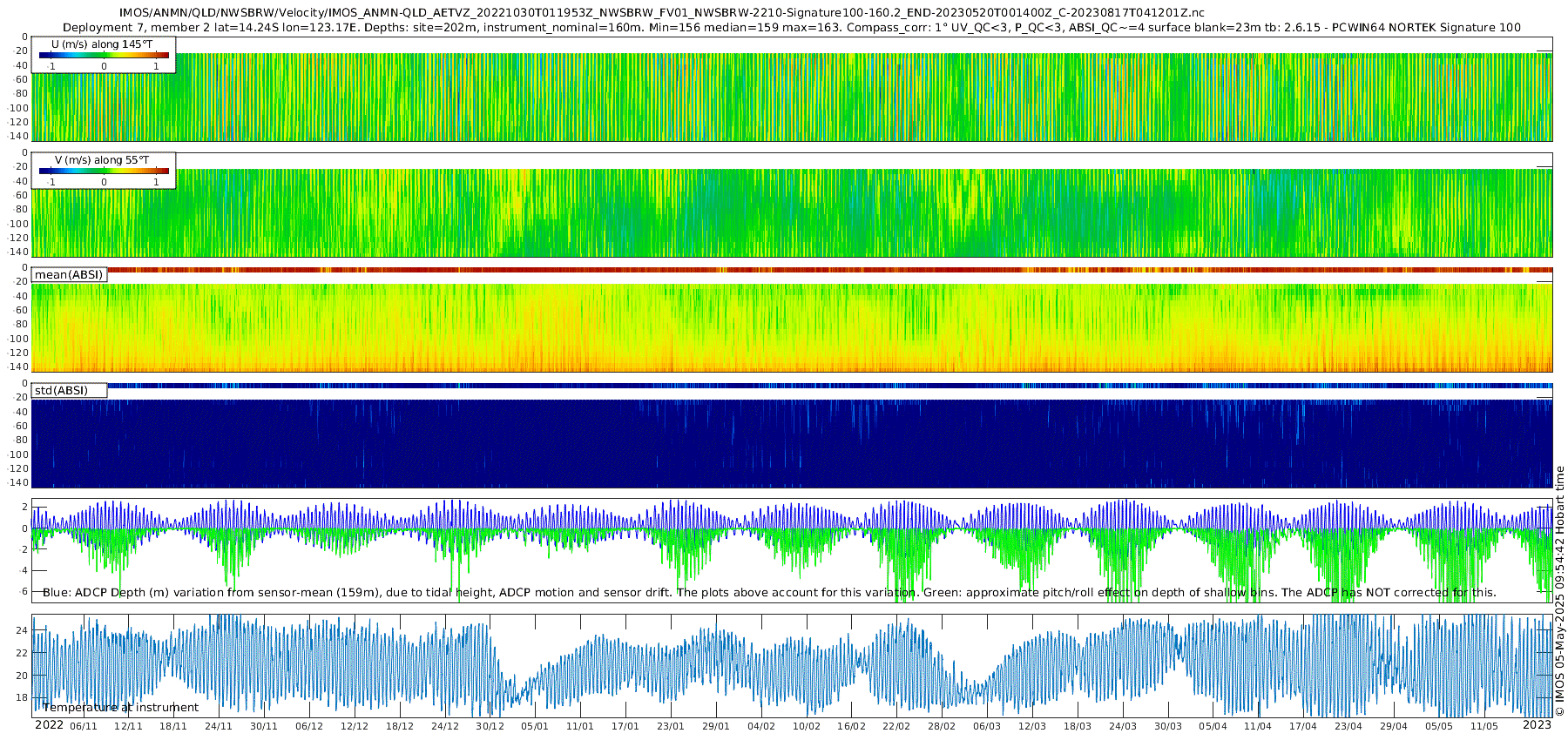
Task: Click the 05/01 date tick label
Action: 535,726
